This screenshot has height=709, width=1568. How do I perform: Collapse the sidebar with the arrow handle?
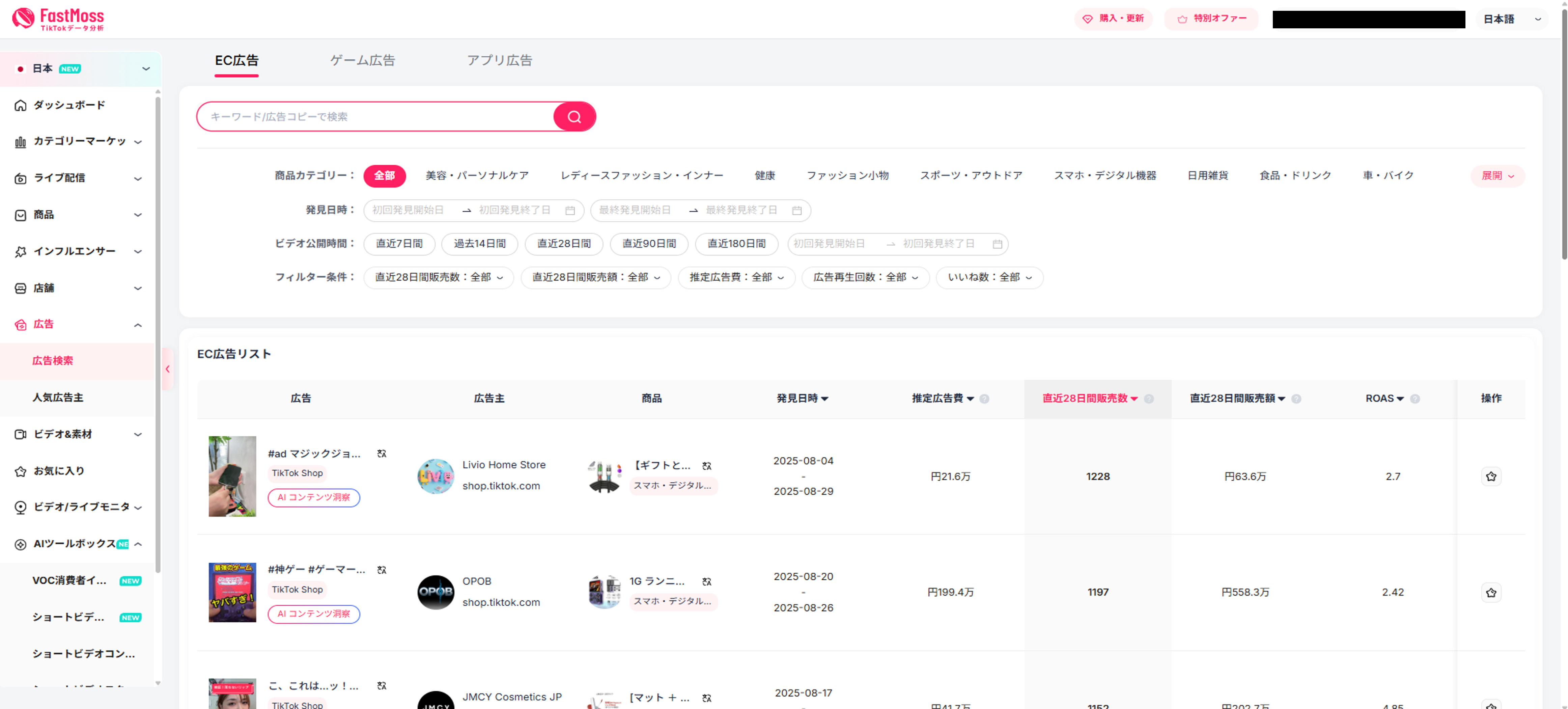click(167, 369)
